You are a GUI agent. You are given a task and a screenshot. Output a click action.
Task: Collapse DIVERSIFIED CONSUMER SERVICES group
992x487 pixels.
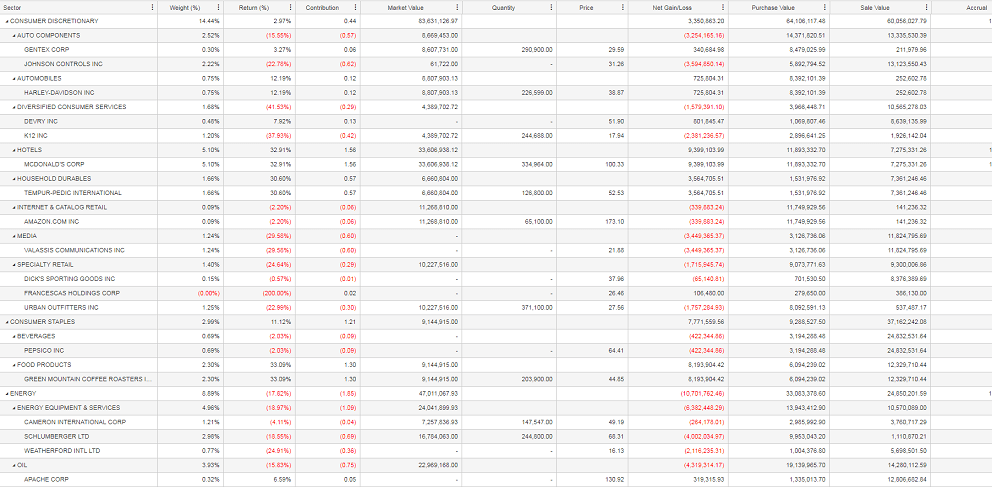(14, 108)
